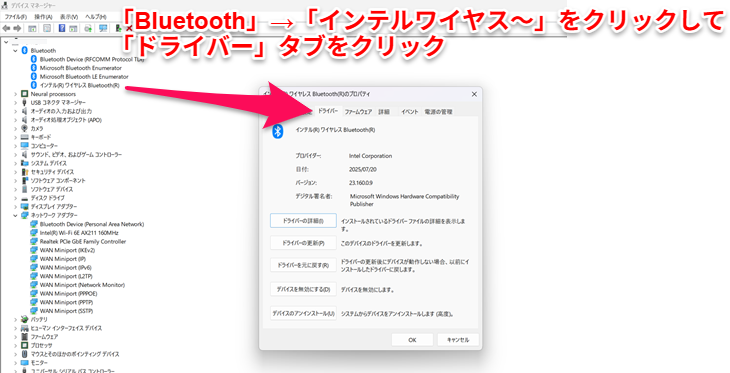Screen dimensions: 730x373
Task: Click the mouse icon beside マウスとそのほかのポインティング デバイス
Action: pos(25,354)
